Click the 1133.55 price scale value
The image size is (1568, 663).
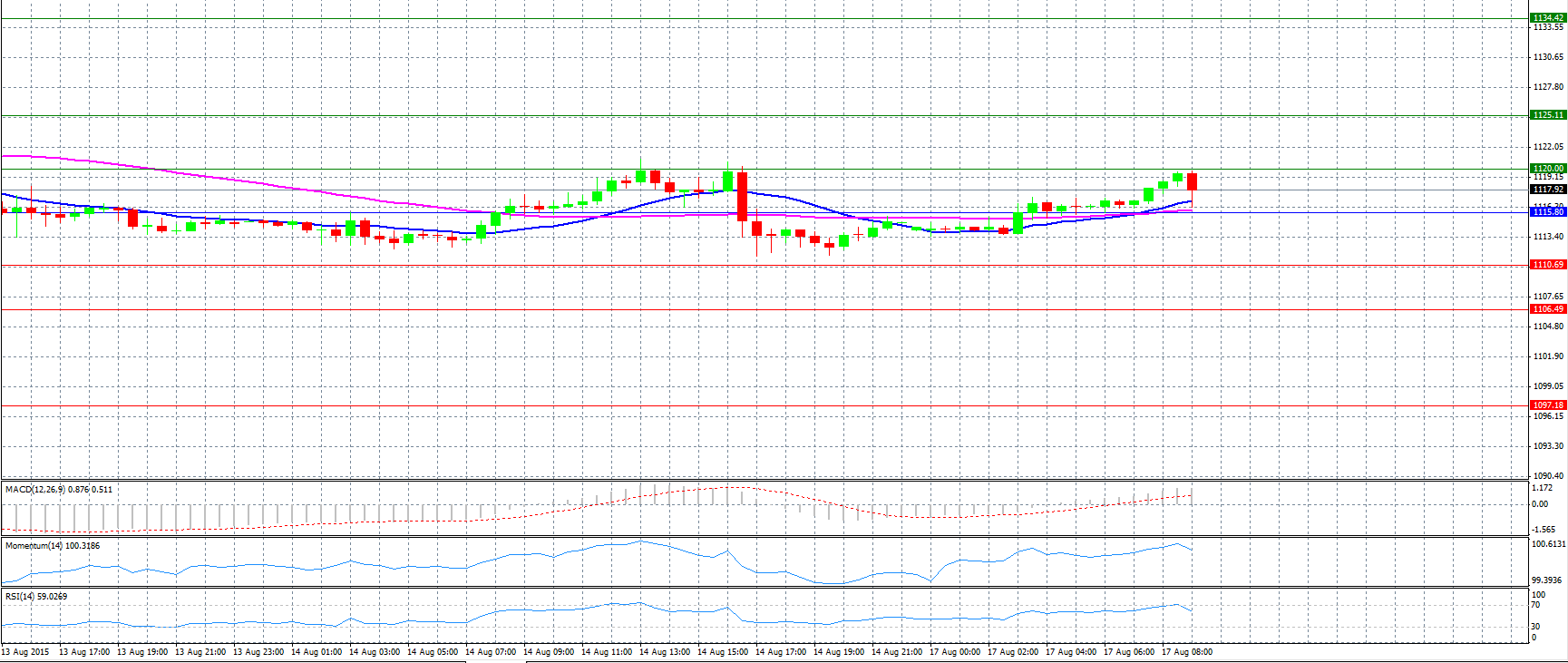tap(1548, 27)
